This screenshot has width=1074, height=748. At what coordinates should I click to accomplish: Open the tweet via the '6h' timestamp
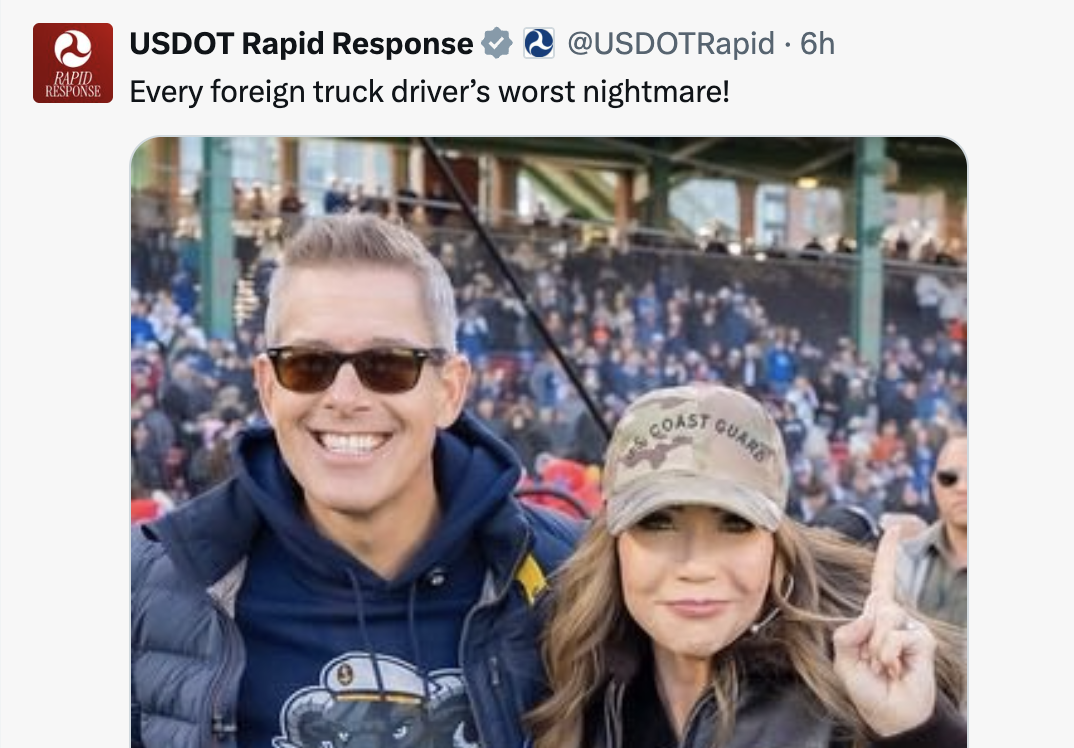pyautogui.click(x=817, y=44)
